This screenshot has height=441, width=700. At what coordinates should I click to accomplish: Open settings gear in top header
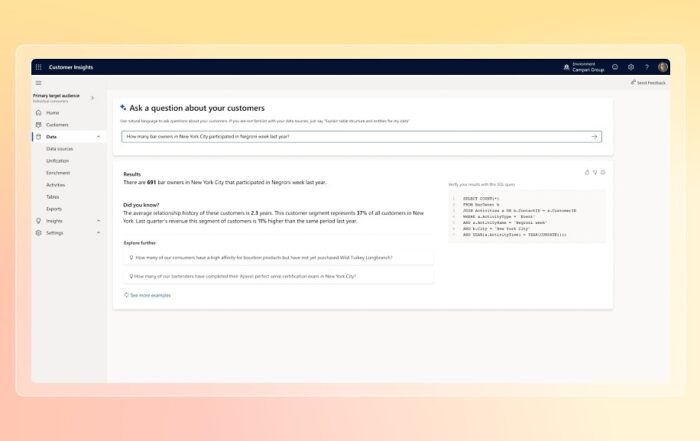pos(631,67)
